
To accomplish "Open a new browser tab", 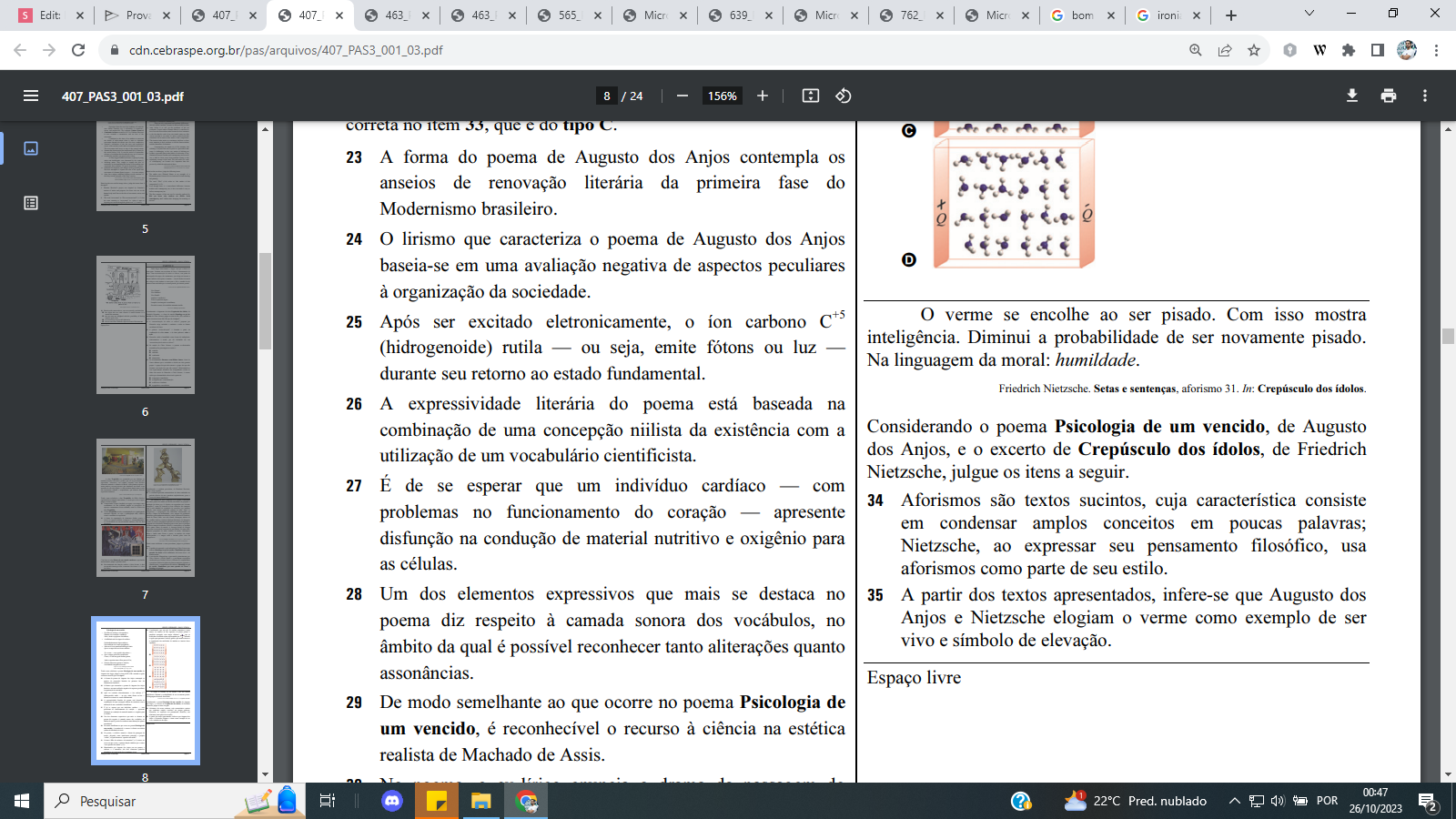I will [x=1231, y=15].
